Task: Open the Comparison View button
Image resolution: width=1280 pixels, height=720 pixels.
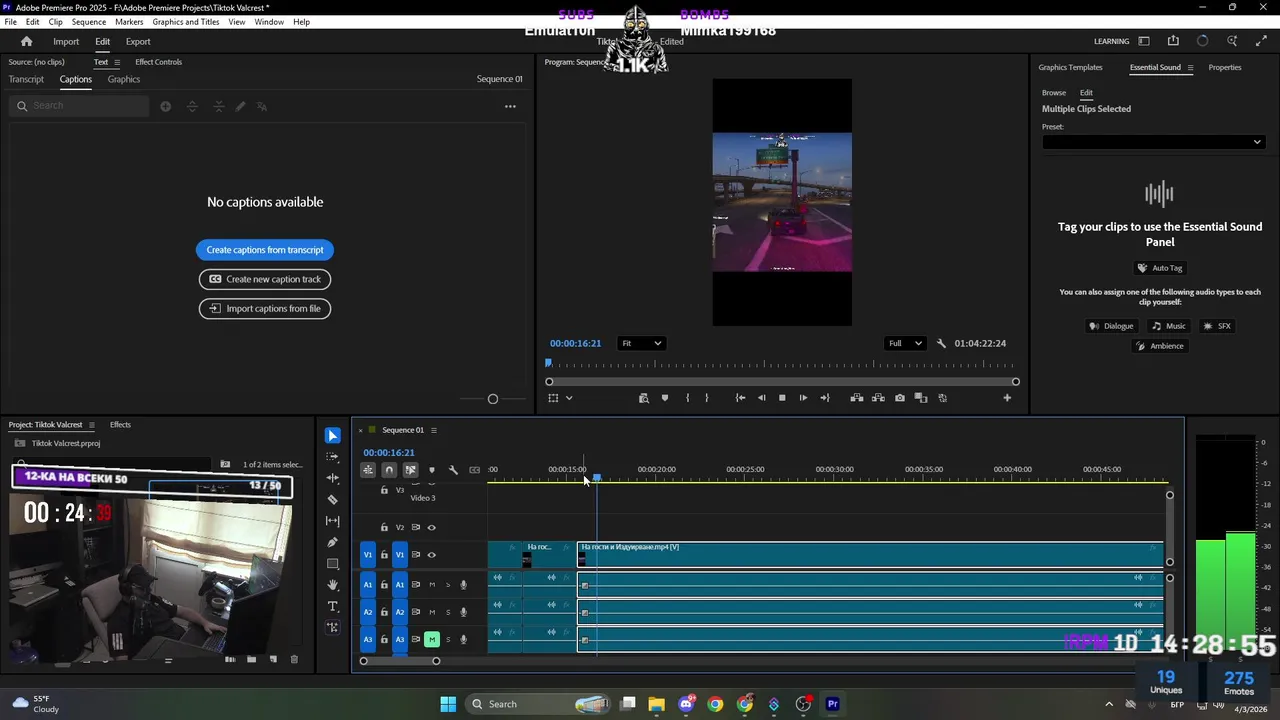Action: point(921,398)
